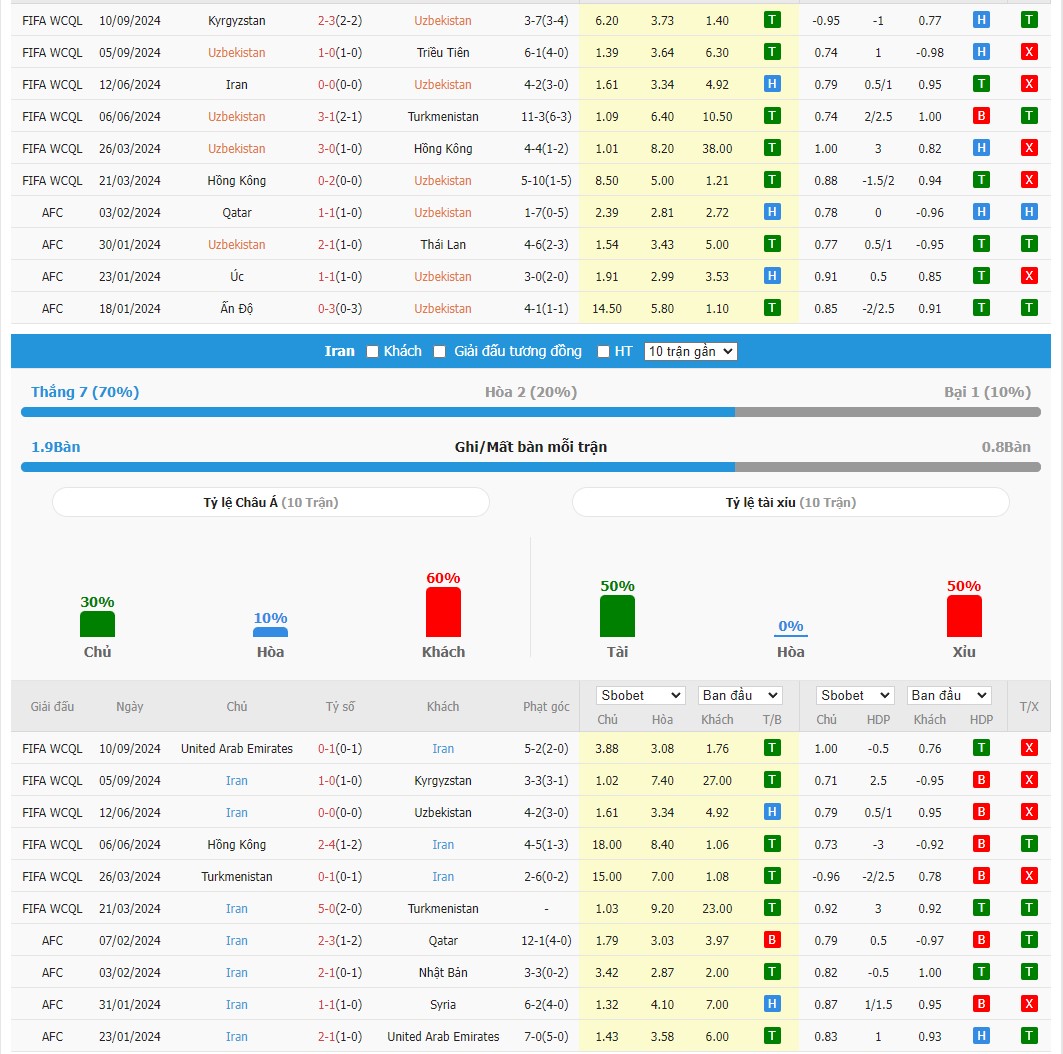Screen dimensions: 1063x1054
Task: Click green T badge in Iran 2-3 Qatar row
Action: pos(1028,940)
